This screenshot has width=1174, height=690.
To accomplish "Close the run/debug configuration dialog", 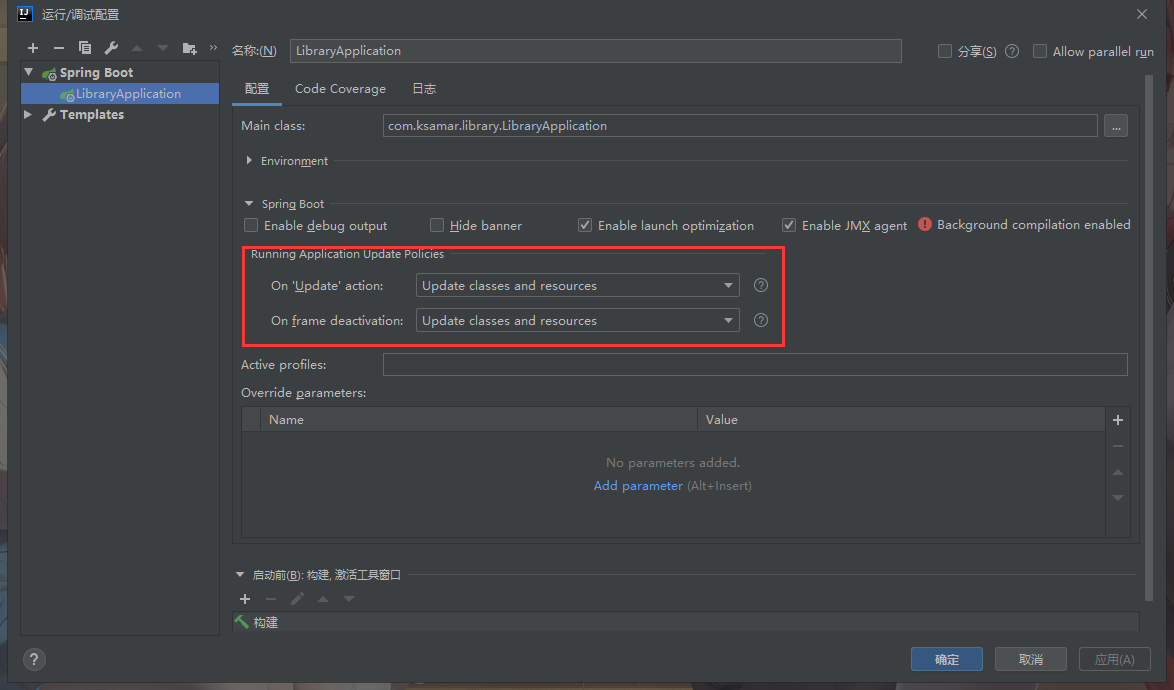I will pyautogui.click(x=1142, y=14).
